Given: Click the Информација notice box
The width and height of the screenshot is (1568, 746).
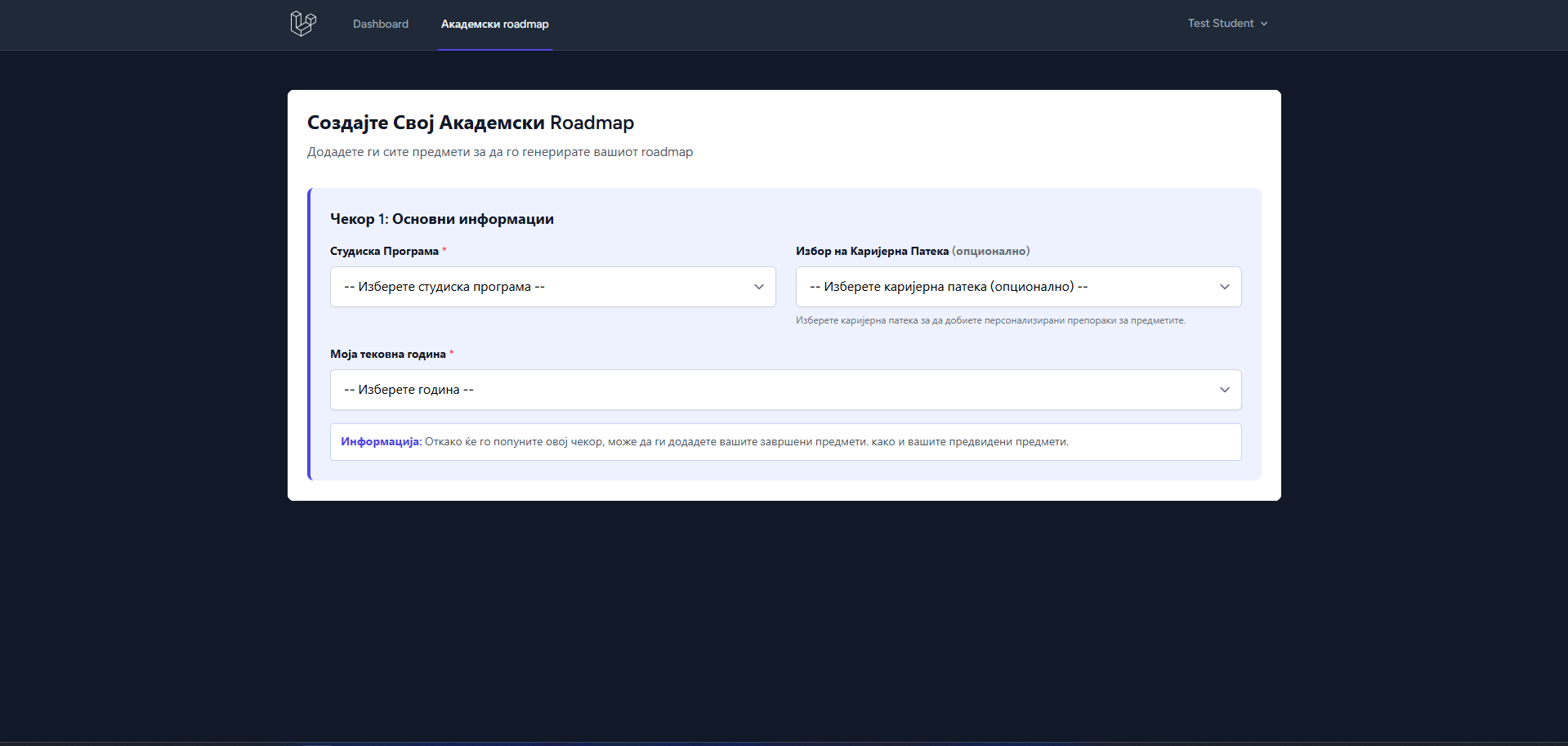Looking at the screenshot, I should coord(784,442).
